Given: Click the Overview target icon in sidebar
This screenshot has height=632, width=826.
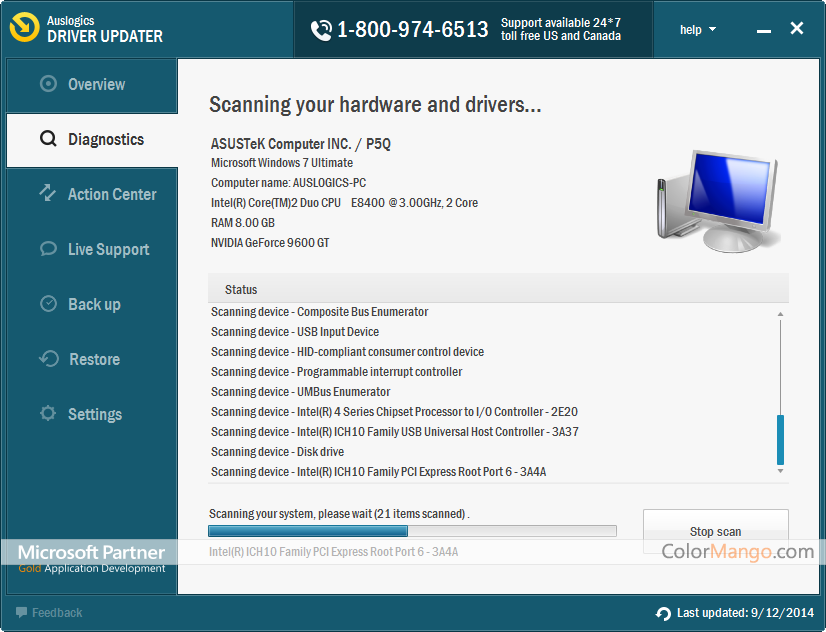Looking at the screenshot, I should 48,85.
